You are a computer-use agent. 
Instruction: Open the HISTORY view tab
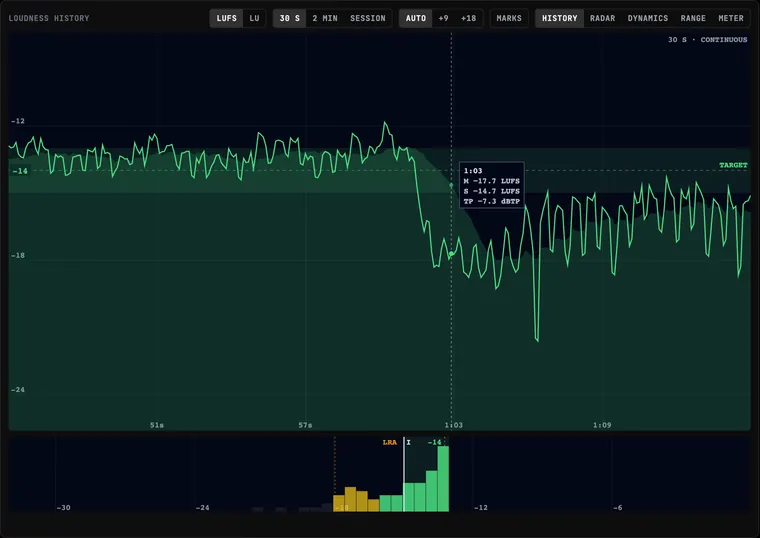click(559, 18)
